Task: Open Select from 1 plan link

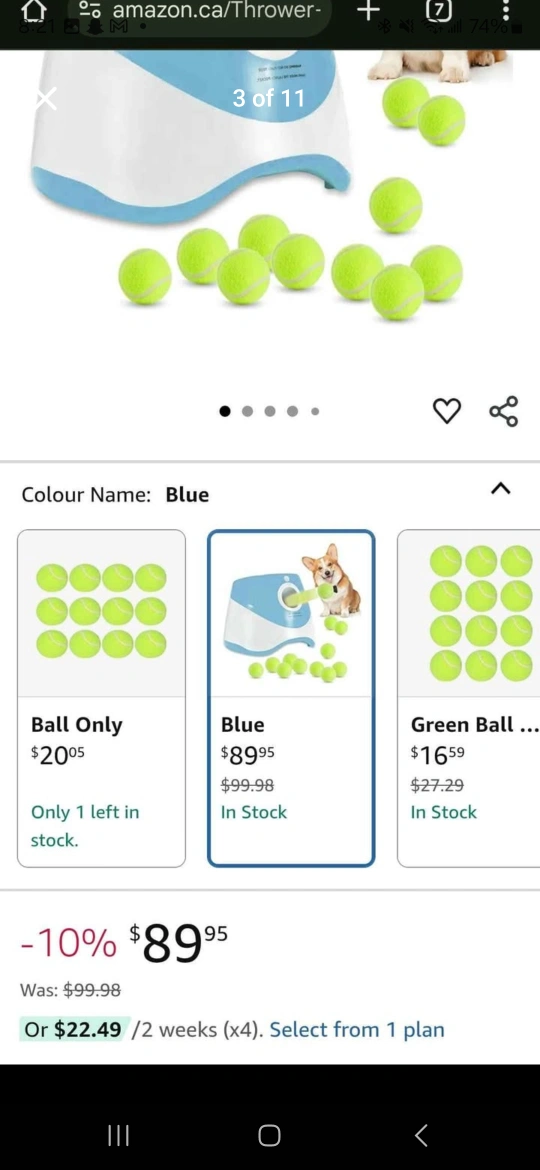Action: coord(357,1030)
